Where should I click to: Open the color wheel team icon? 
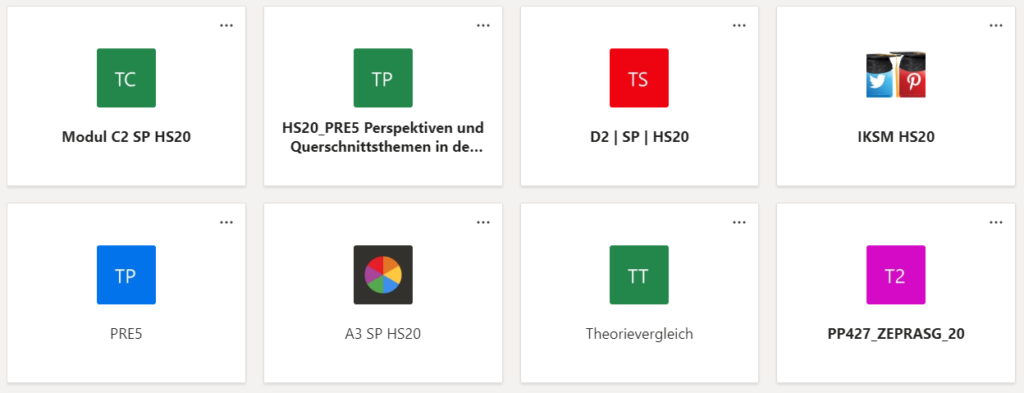tap(383, 275)
